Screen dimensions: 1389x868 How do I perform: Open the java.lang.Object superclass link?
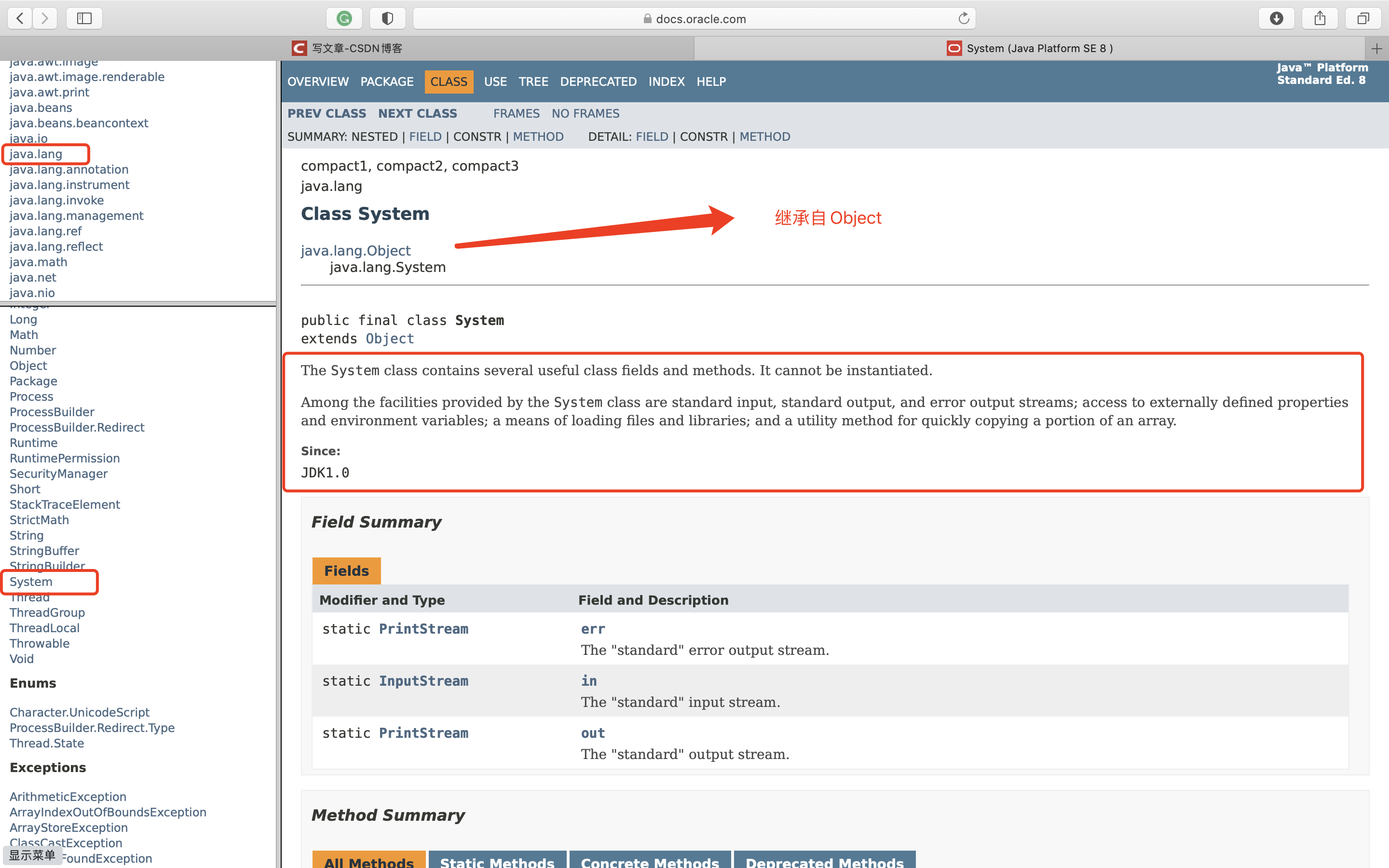(355, 251)
